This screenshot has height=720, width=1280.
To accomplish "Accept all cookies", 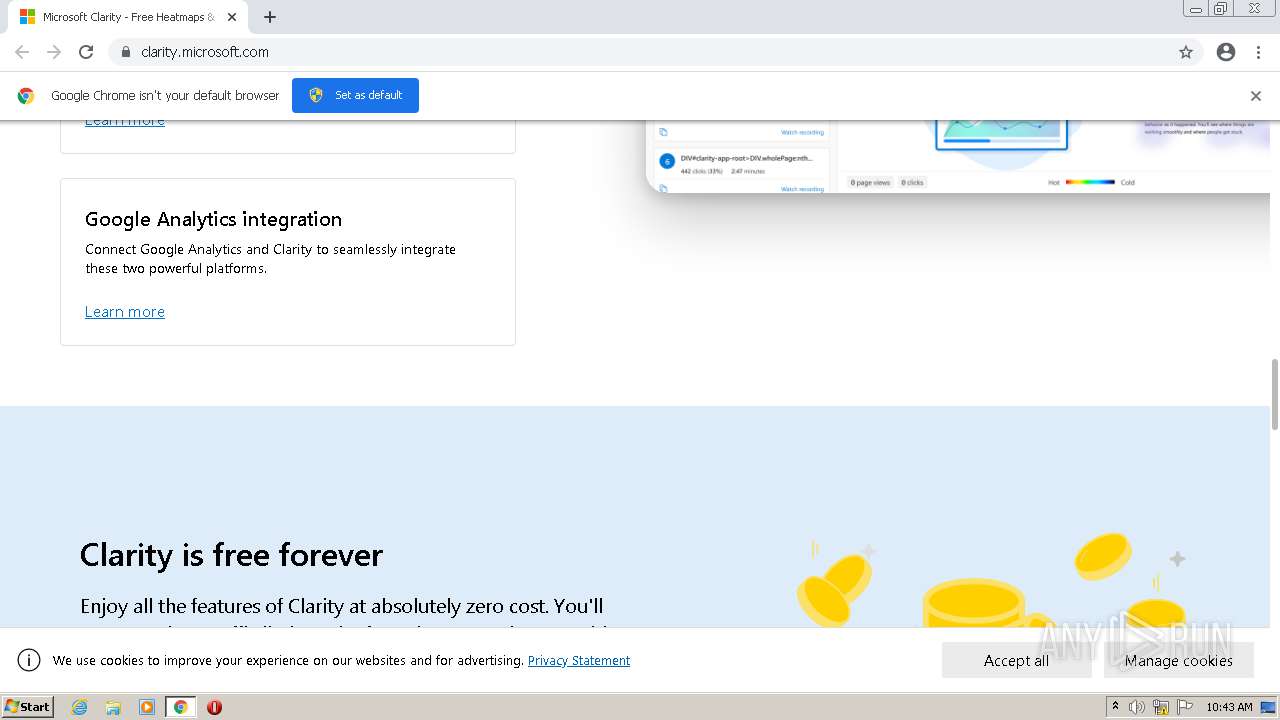I will point(1016,660).
